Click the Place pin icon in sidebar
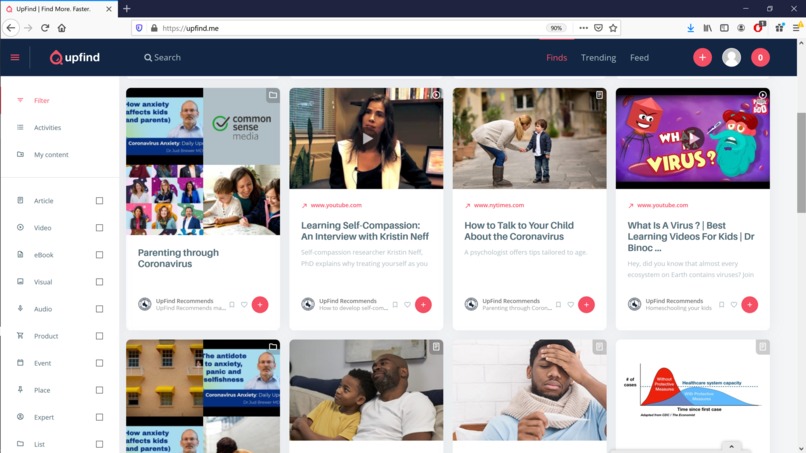Image resolution: width=806 pixels, height=453 pixels. [x=20, y=390]
